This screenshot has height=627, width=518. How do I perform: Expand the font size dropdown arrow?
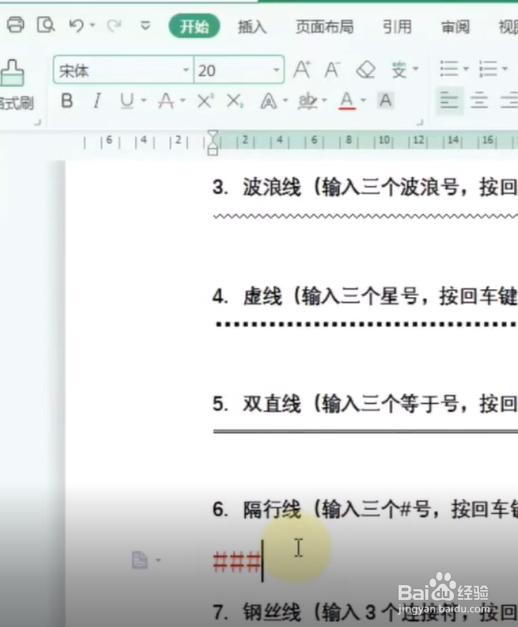(276, 70)
